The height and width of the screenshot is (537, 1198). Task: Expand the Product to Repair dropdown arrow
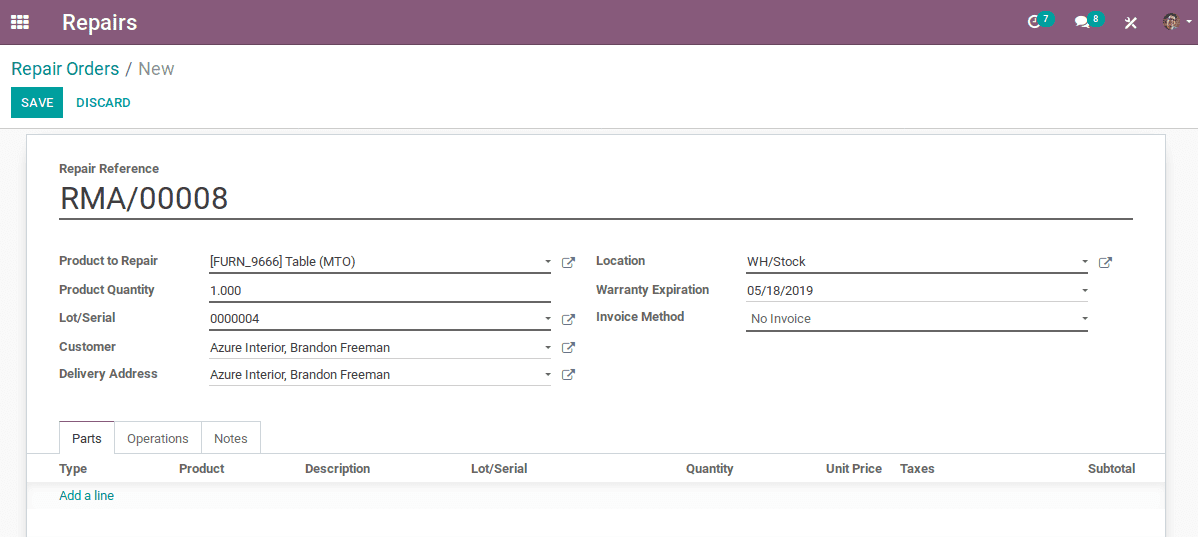coord(547,262)
